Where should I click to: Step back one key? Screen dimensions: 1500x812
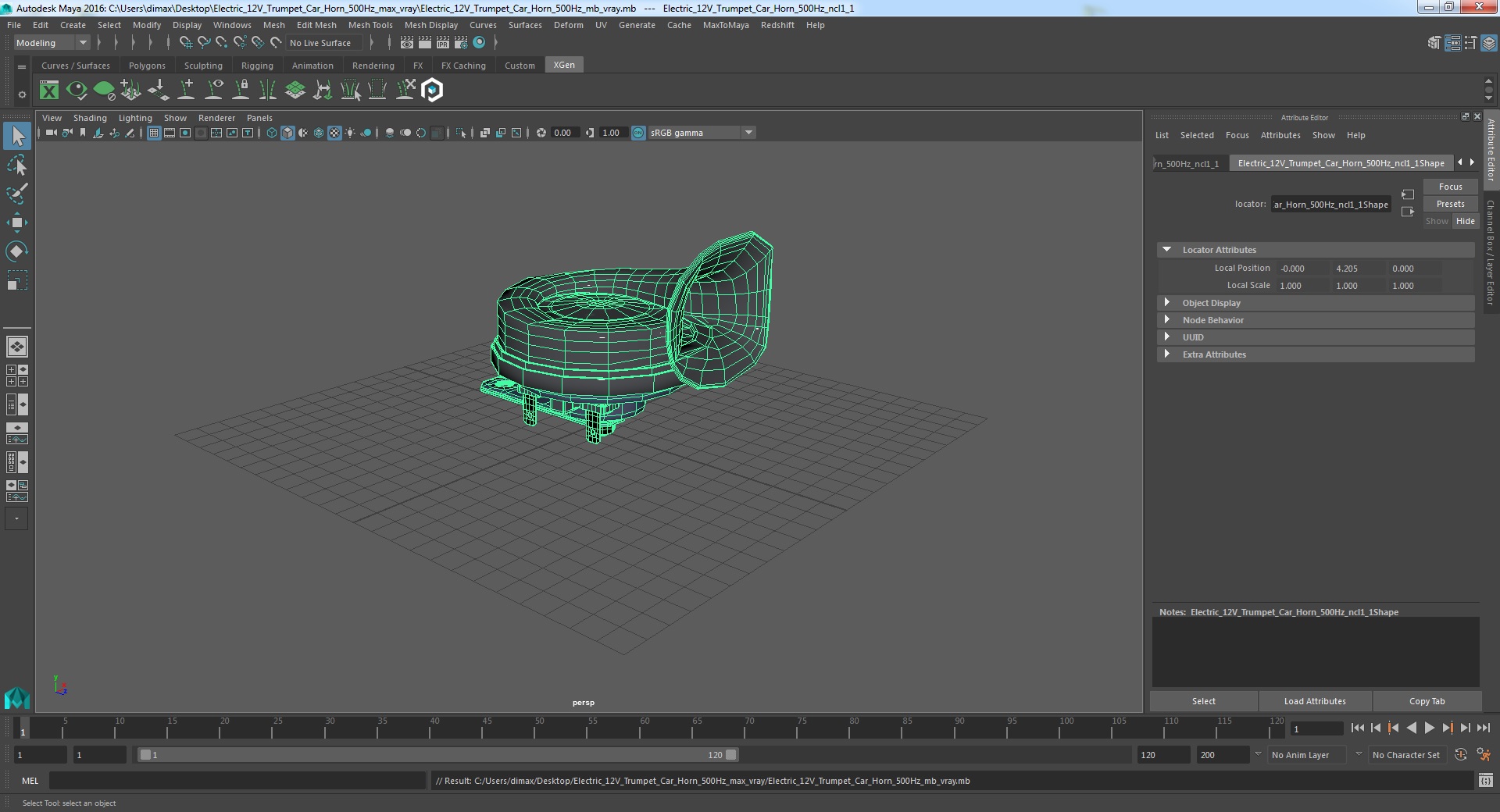tap(1393, 728)
